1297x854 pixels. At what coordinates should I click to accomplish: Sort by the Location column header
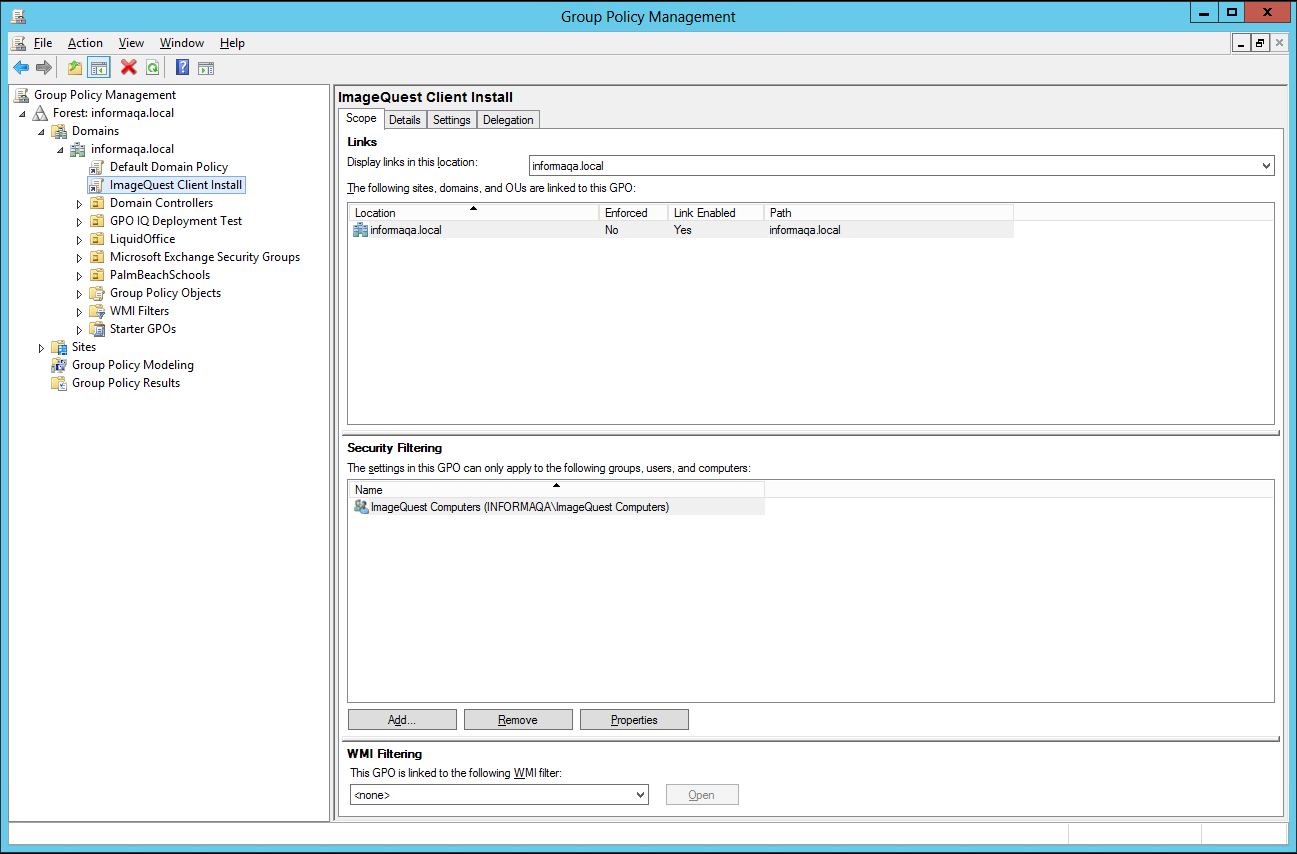coord(473,213)
